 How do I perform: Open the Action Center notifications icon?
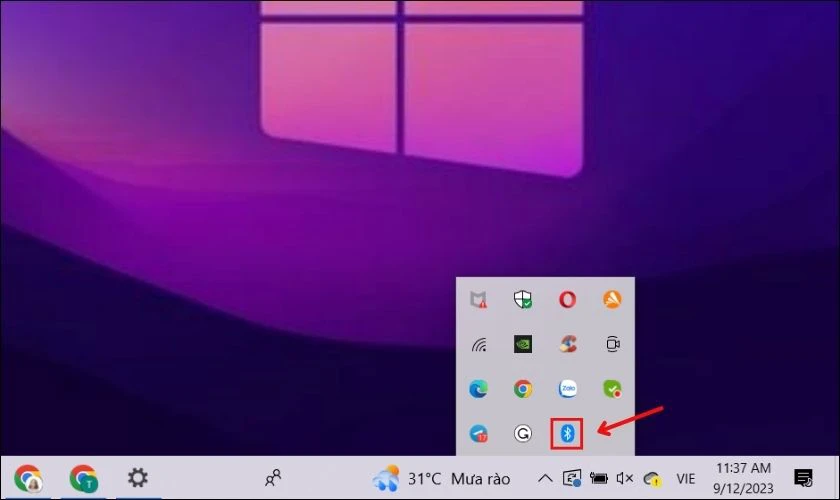[x=804, y=478]
